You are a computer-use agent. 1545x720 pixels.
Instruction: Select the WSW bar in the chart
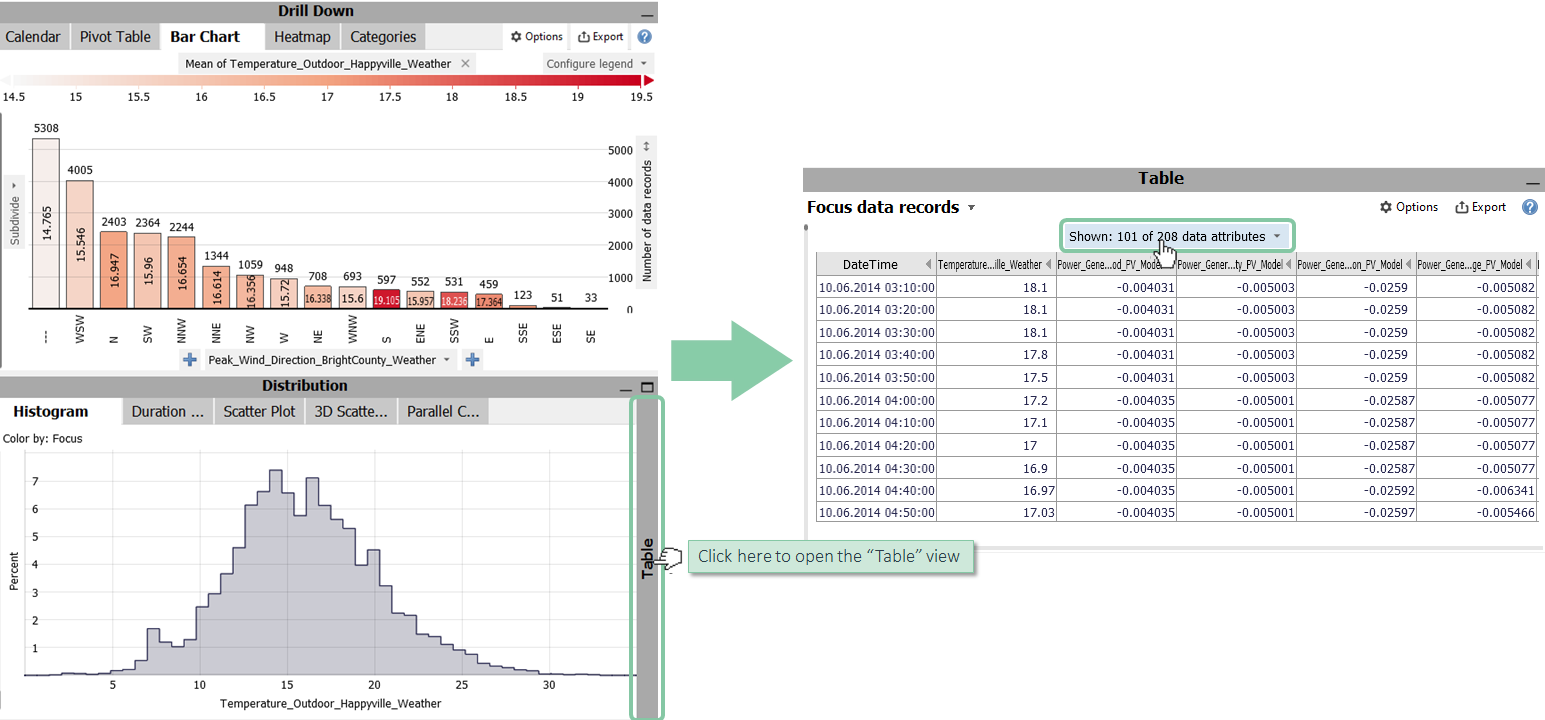click(x=80, y=245)
